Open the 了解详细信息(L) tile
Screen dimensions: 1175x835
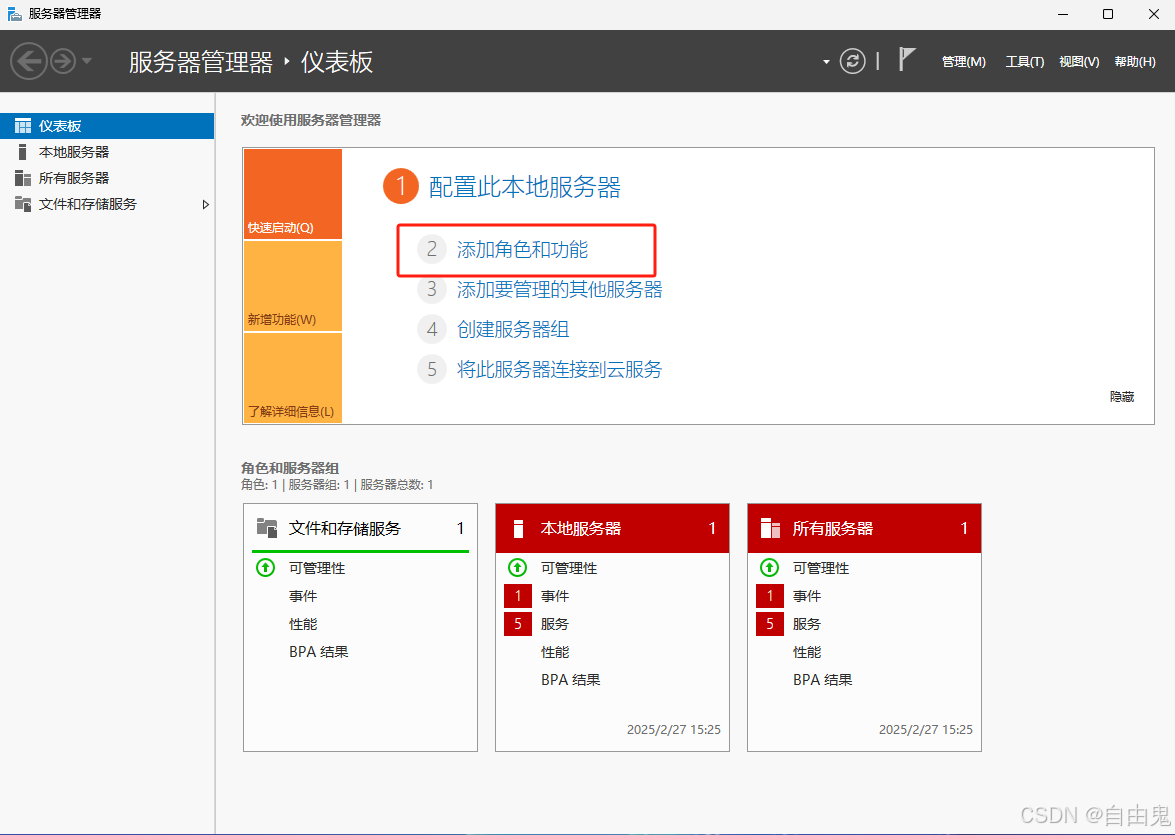click(293, 378)
